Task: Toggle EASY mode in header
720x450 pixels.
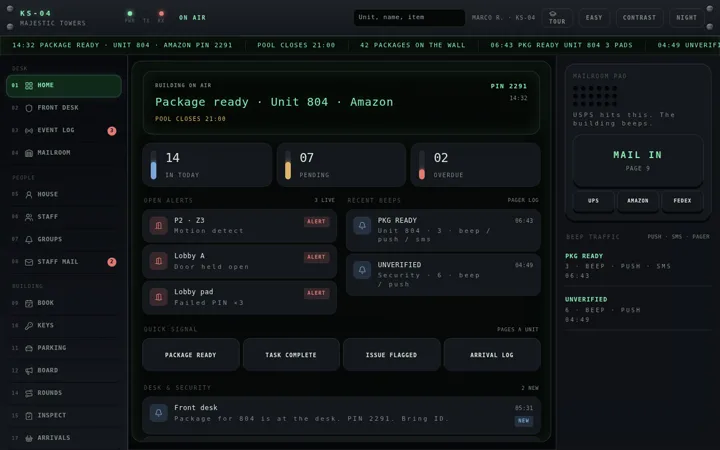Action: tap(594, 18)
